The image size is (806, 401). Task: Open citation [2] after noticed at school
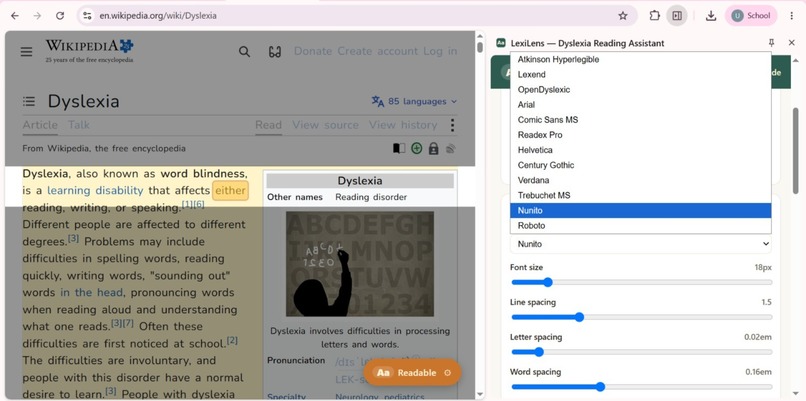[x=232, y=340]
